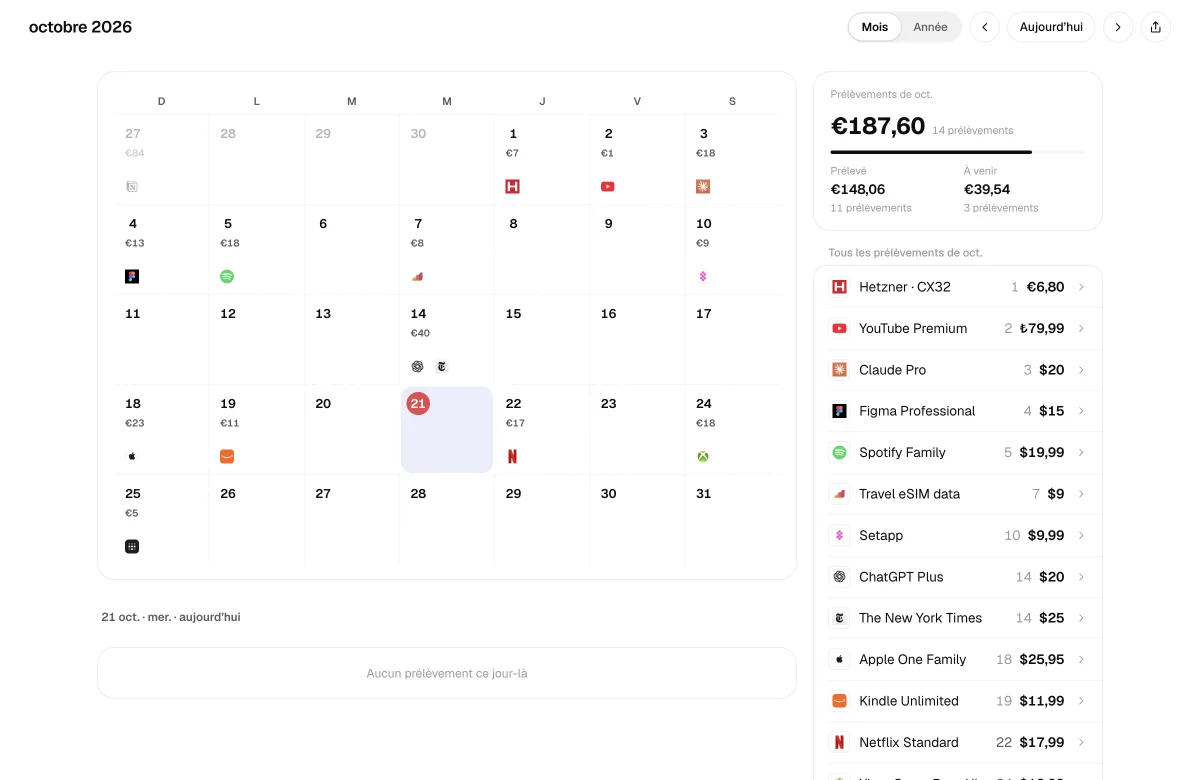Open the chevron on the Kindle Unlimited row
1200x780 pixels.
[x=1081, y=701]
